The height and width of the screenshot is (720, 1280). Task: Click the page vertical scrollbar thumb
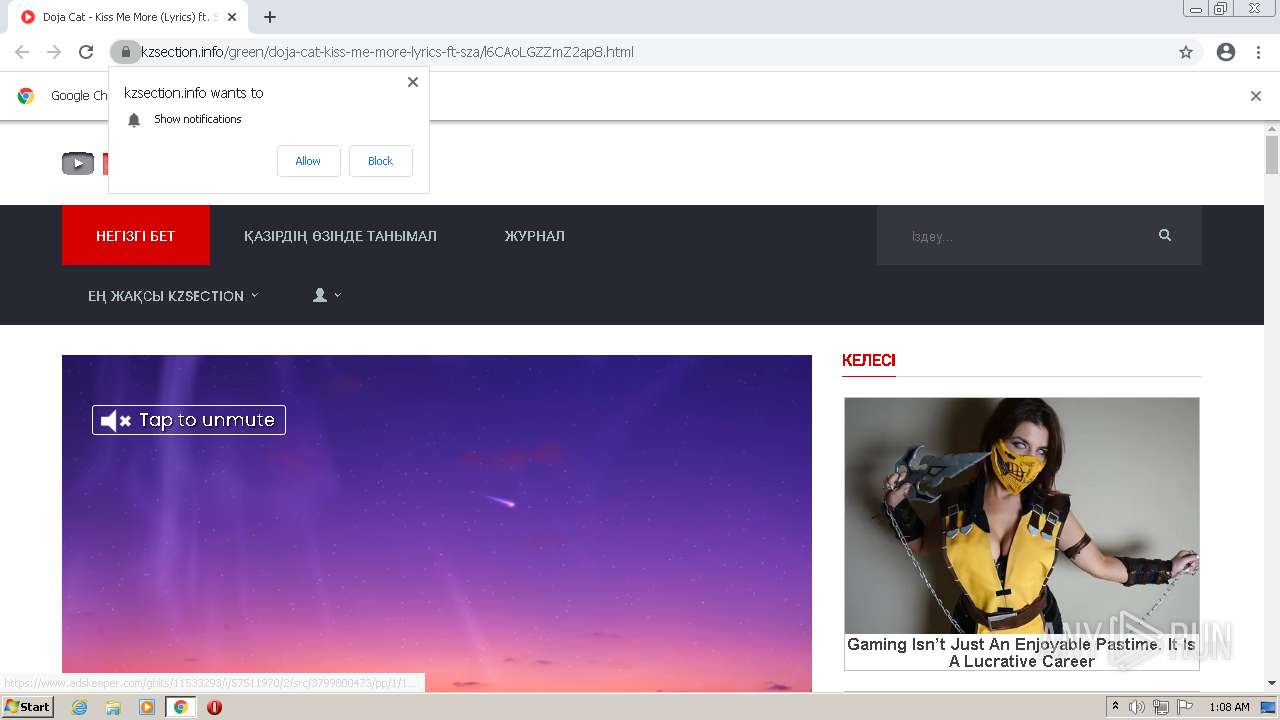point(1272,155)
